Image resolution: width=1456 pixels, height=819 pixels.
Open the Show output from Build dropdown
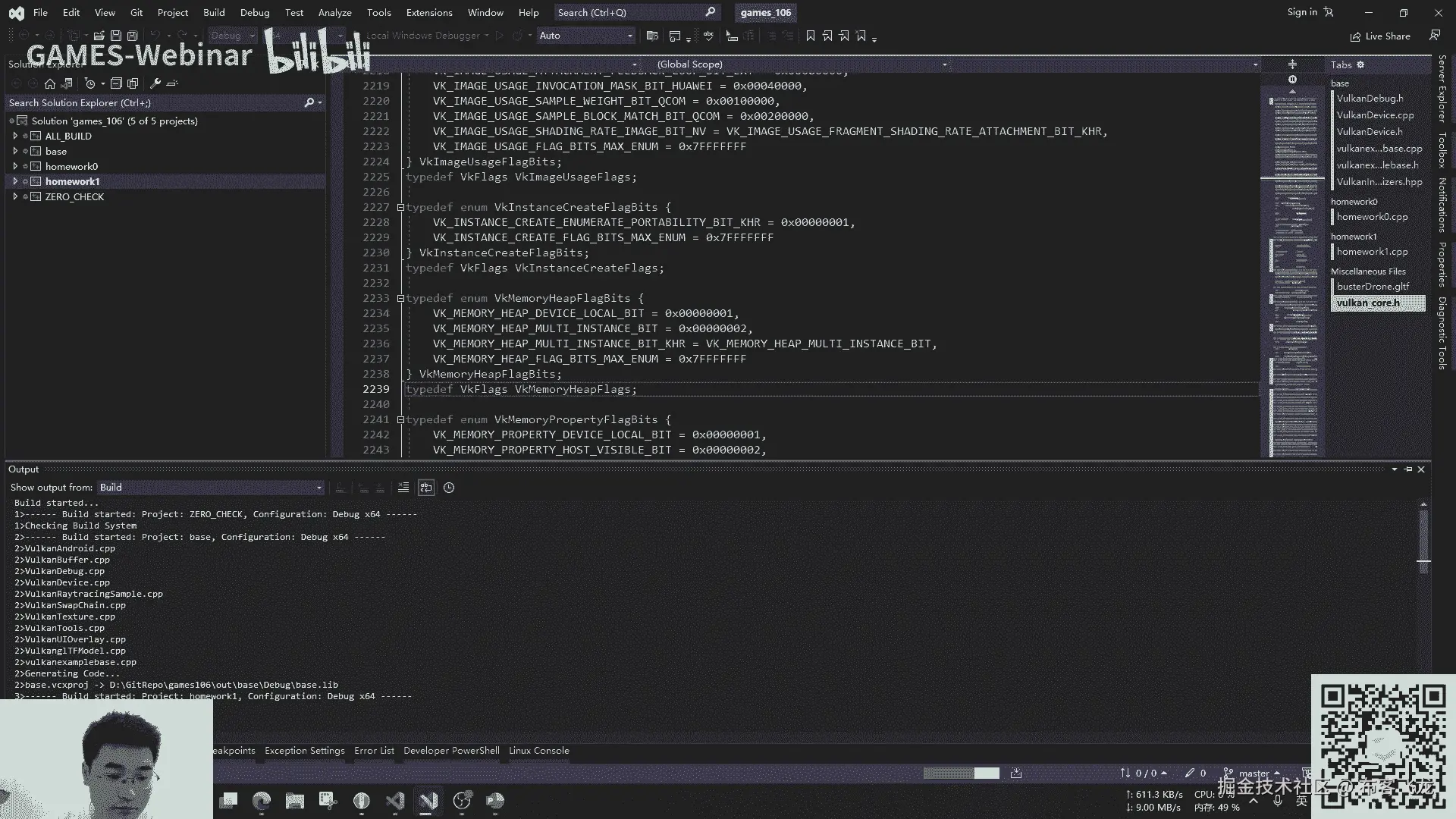pyautogui.click(x=210, y=488)
